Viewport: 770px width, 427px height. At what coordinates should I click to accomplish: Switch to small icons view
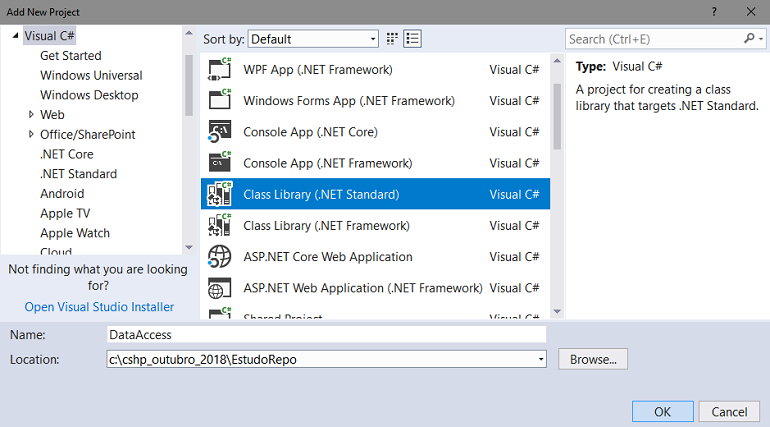click(392, 39)
